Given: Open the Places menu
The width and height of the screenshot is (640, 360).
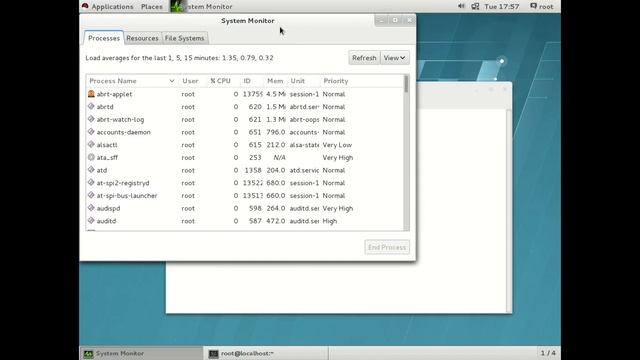Looking at the screenshot, I should [151, 7].
